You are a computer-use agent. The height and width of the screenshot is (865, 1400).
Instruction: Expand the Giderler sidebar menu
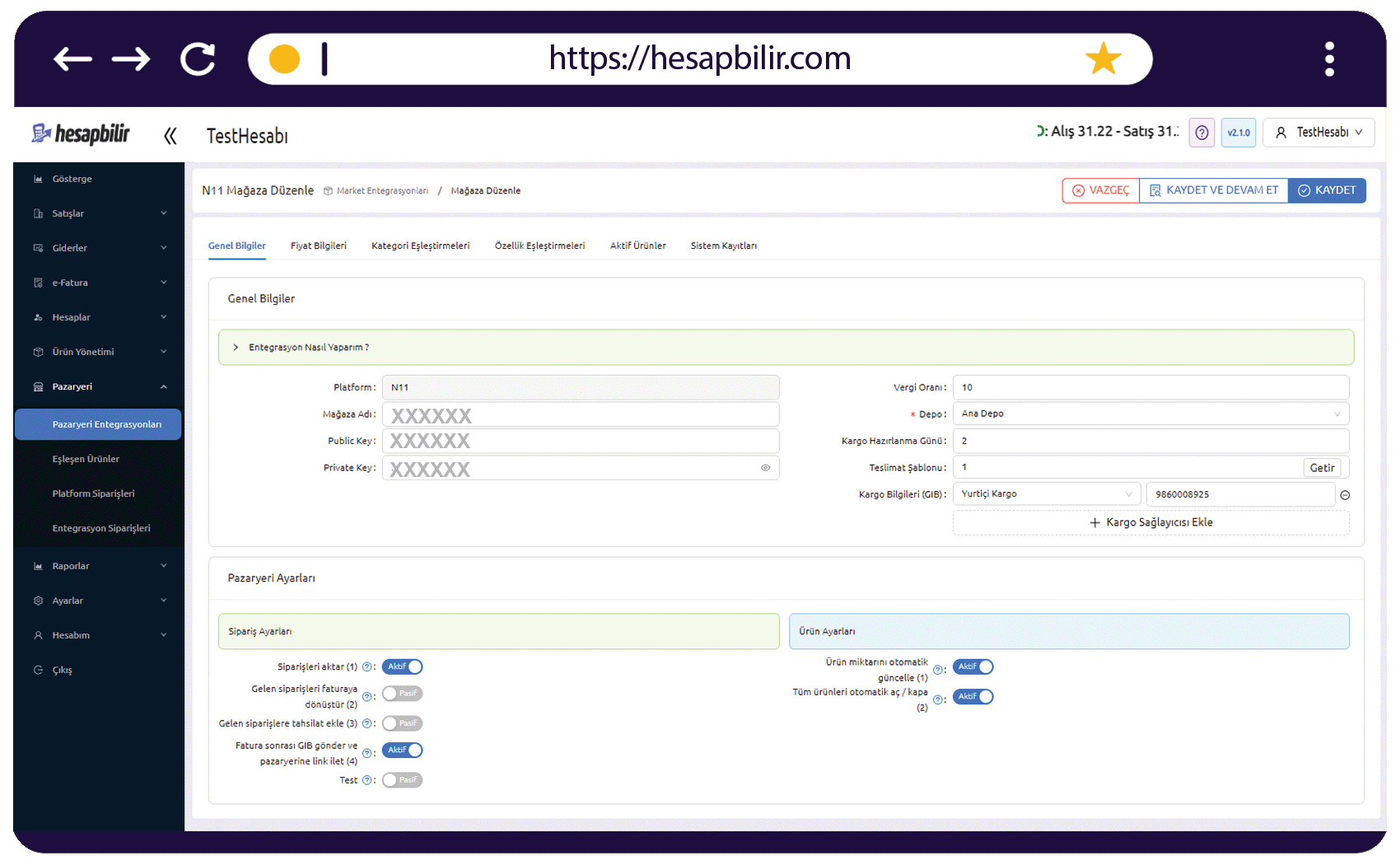[99, 248]
